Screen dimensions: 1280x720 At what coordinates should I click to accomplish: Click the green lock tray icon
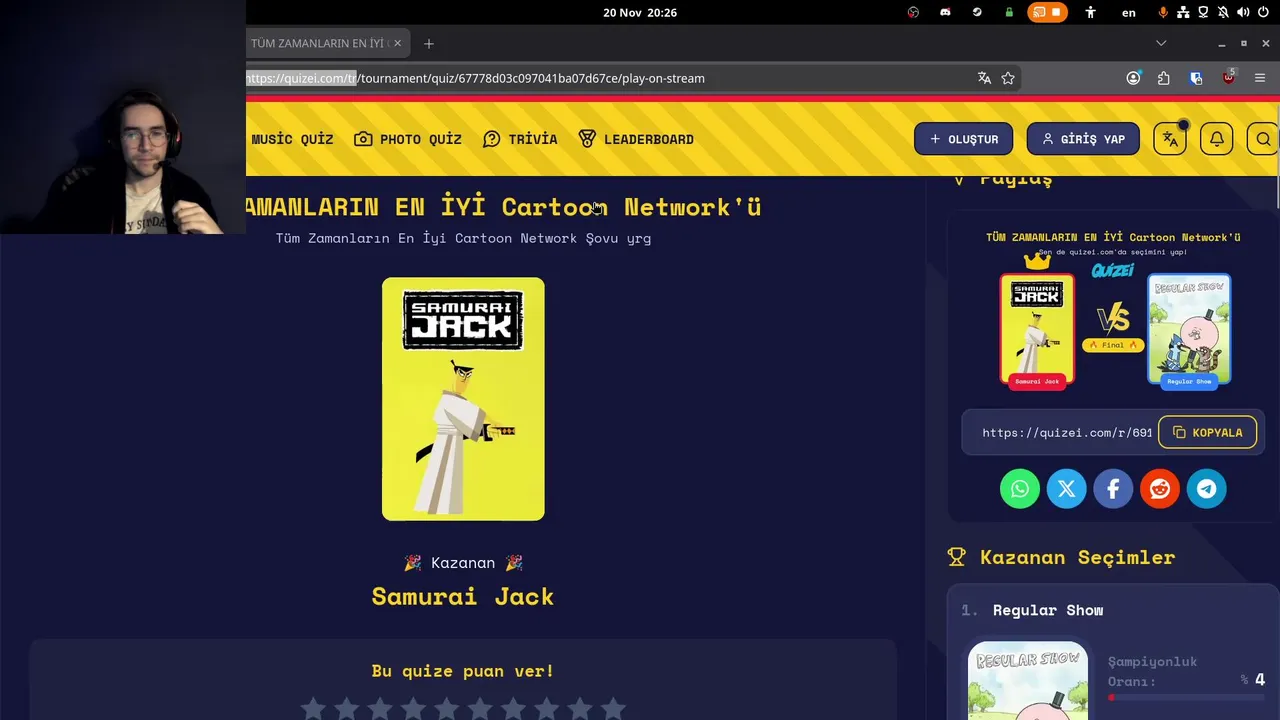tap(1009, 12)
